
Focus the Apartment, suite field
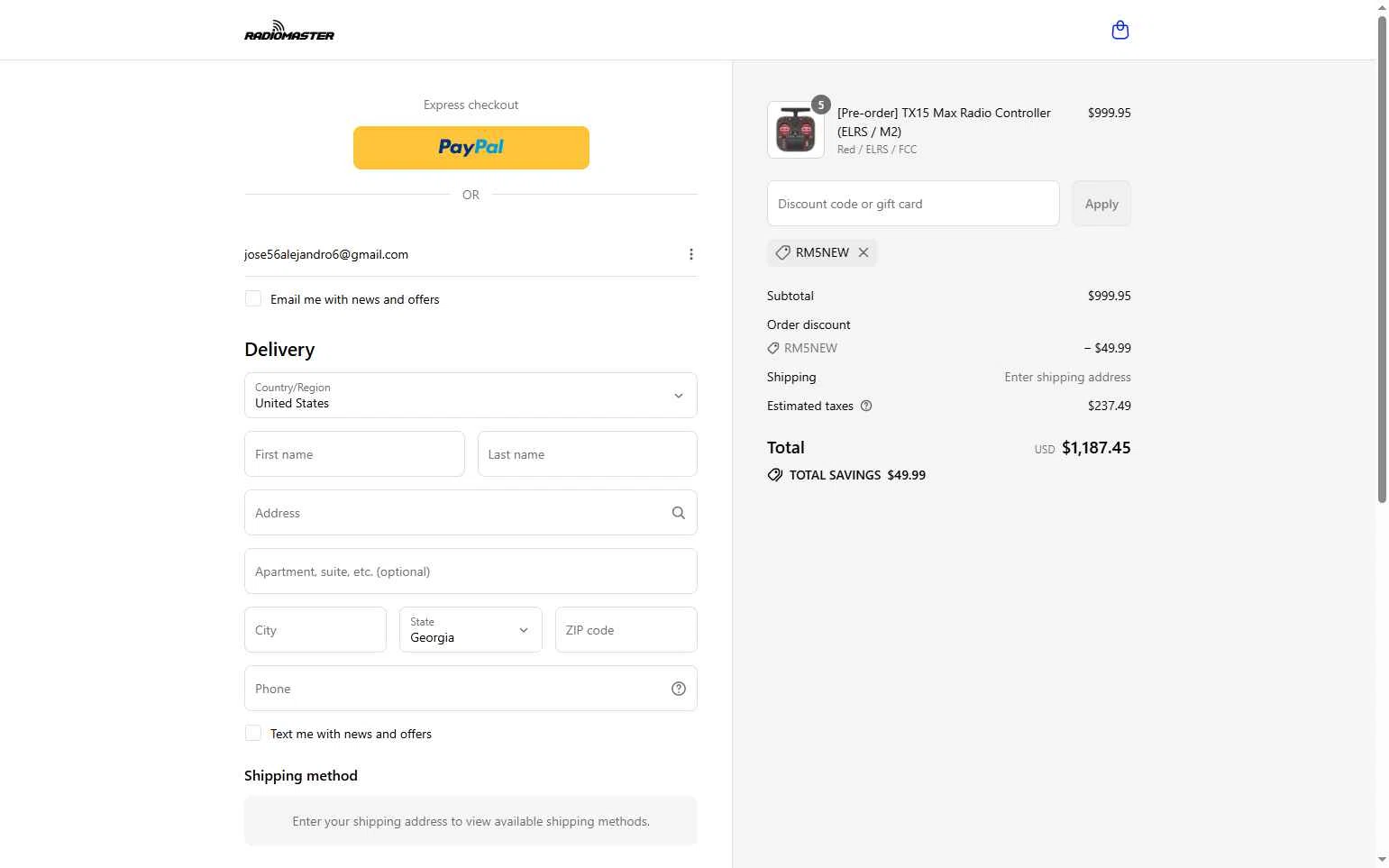point(471,571)
